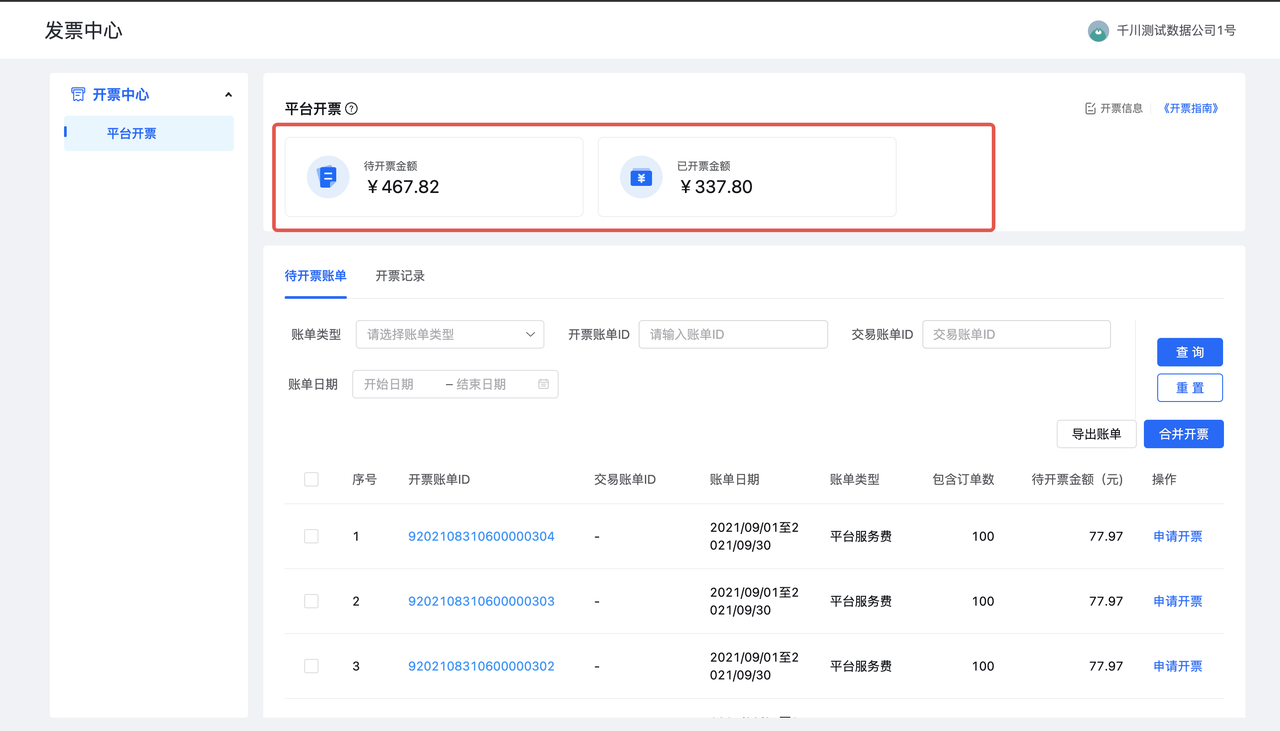Click the 开票账单ID input field
This screenshot has height=731, width=1280.
733,334
